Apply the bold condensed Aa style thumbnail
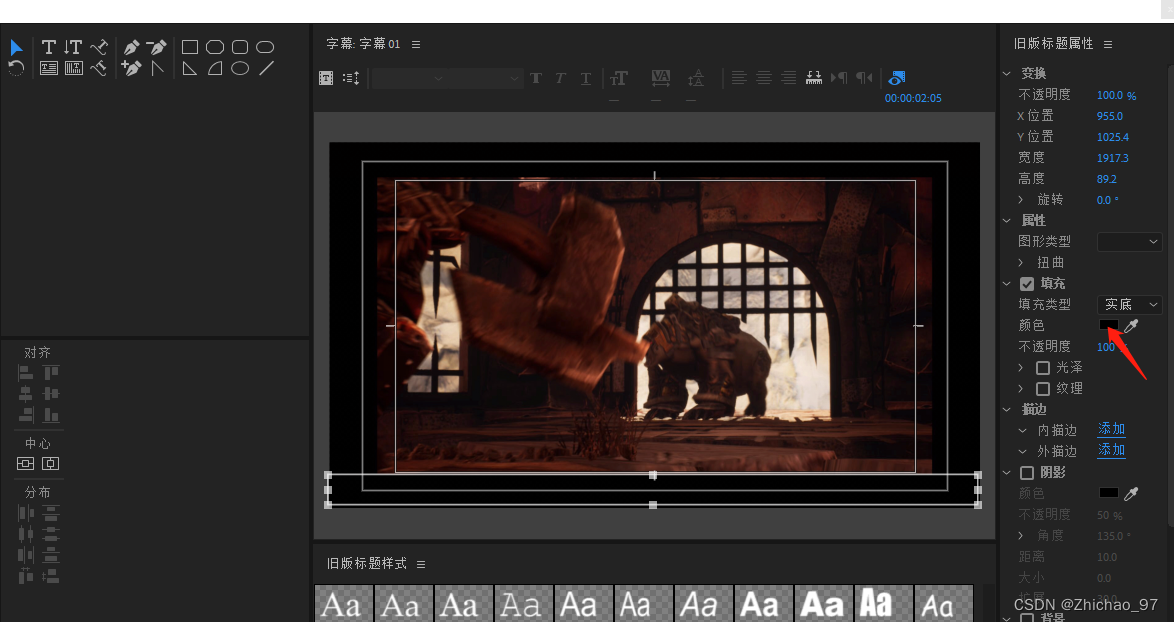Screen dimensions: 1174x622 tap(883, 603)
